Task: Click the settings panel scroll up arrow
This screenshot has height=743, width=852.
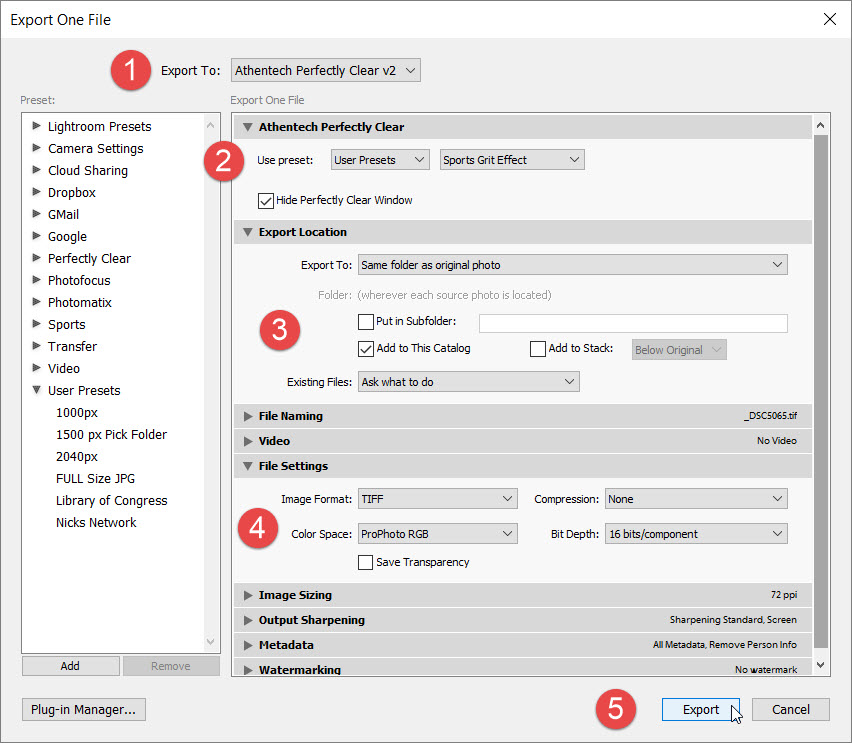Action: pyautogui.click(x=820, y=126)
